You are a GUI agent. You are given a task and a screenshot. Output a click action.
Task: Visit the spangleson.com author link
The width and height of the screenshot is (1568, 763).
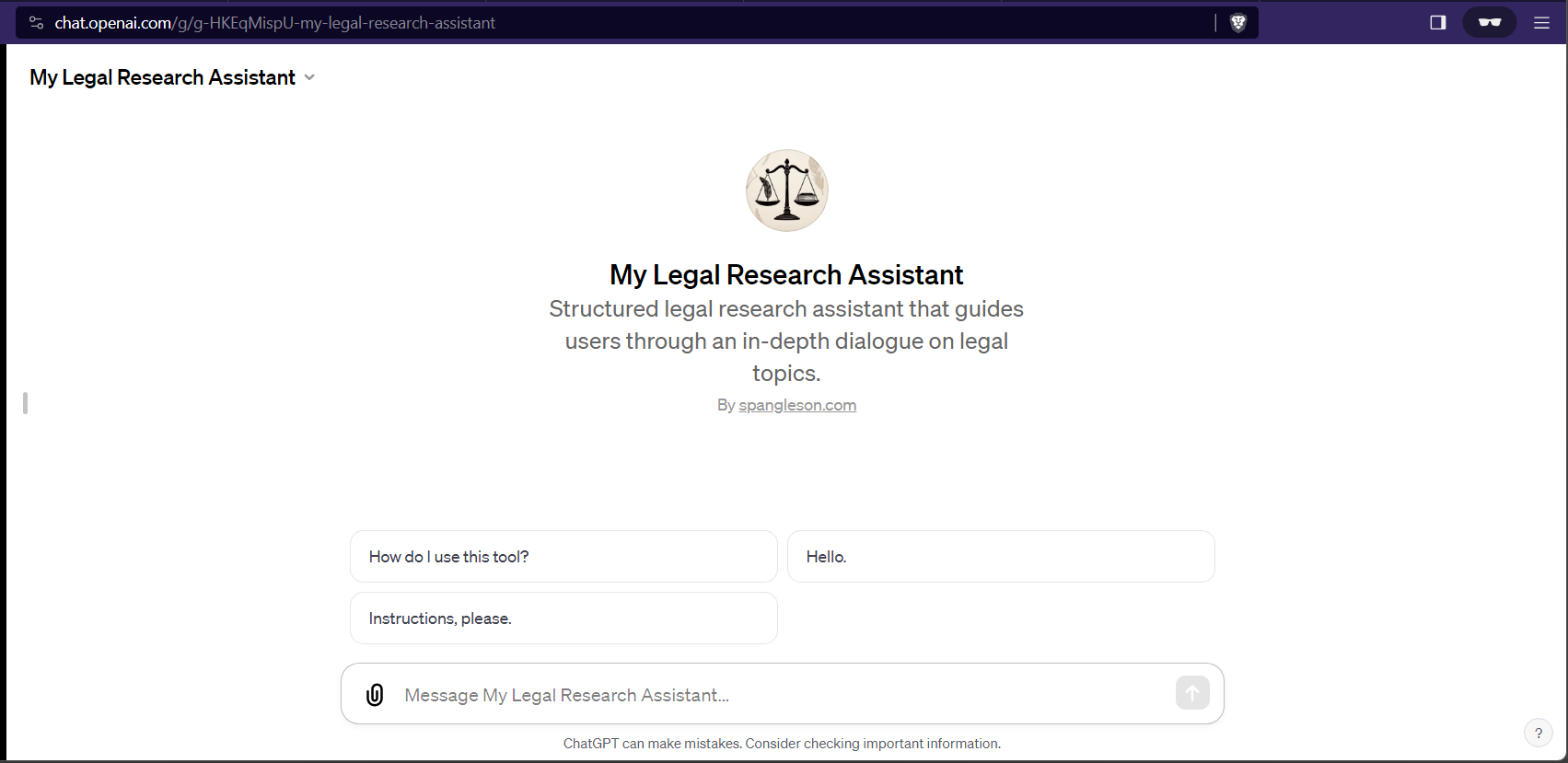(x=797, y=405)
